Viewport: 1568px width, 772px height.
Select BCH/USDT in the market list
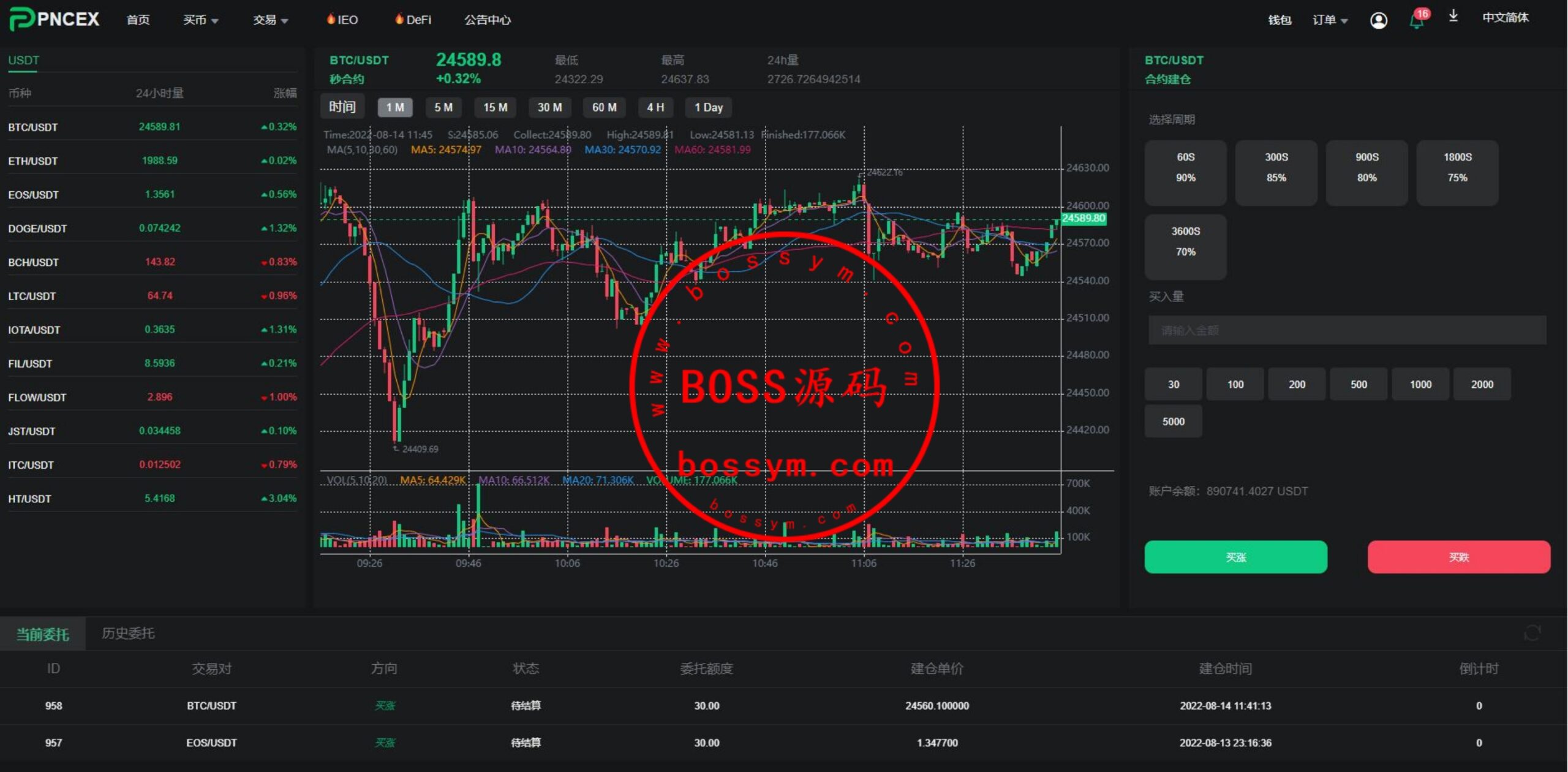pos(152,262)
